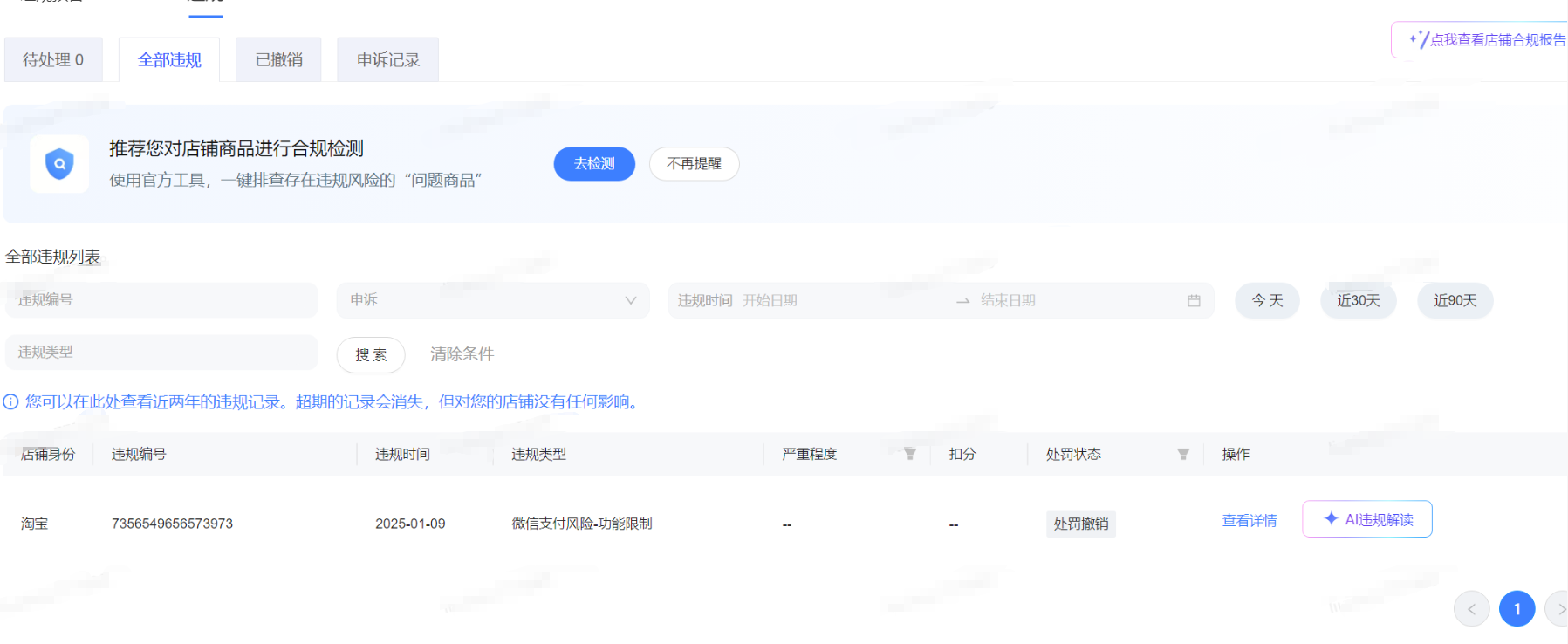The width and height of the screenshot is (1568, 644).
Task: Dismiss reminder with 不再提醒 button
Action: tap(694, 164)
